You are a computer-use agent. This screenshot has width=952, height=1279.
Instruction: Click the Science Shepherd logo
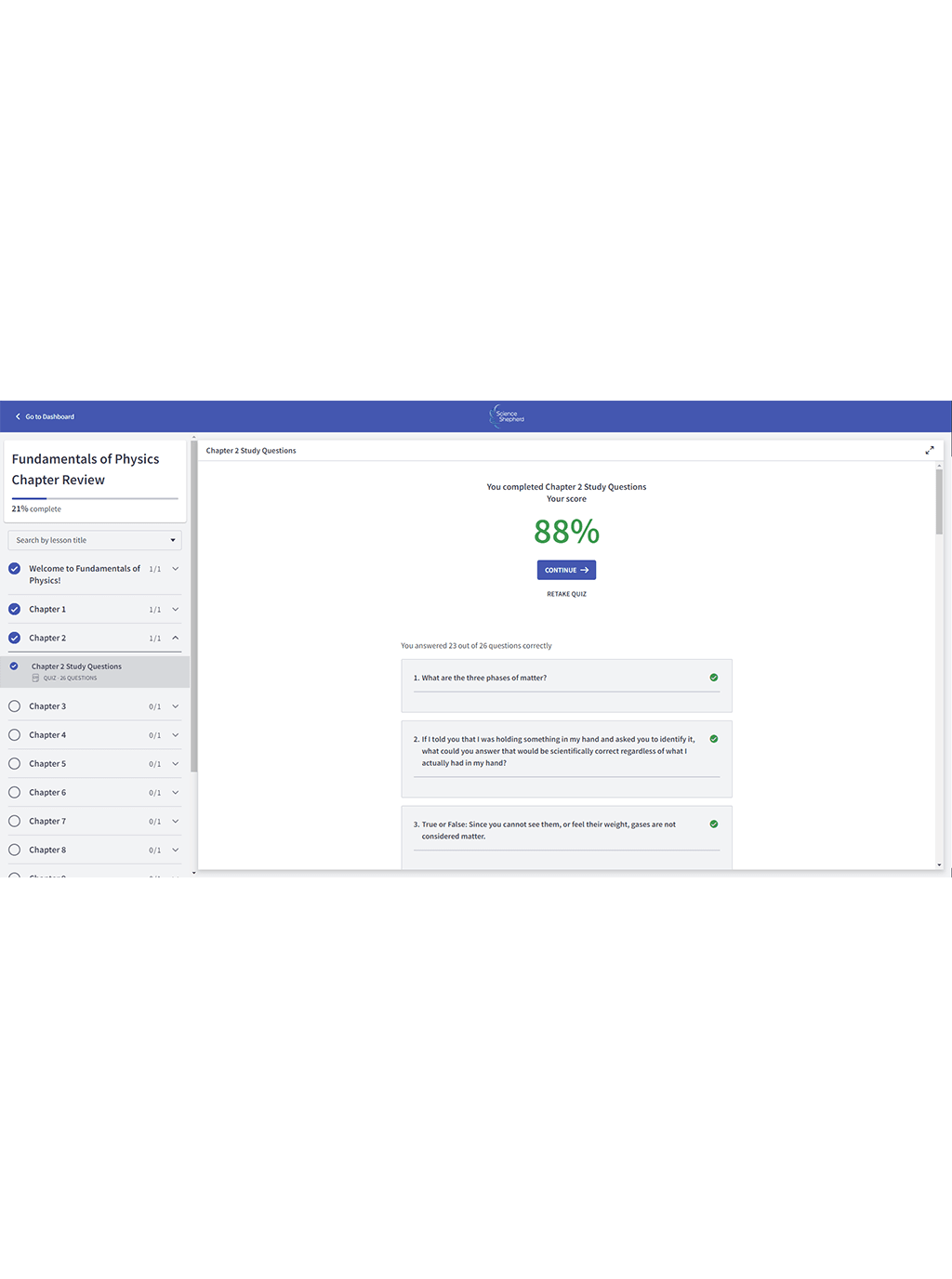pyautogui.click(x=508, y=416)
